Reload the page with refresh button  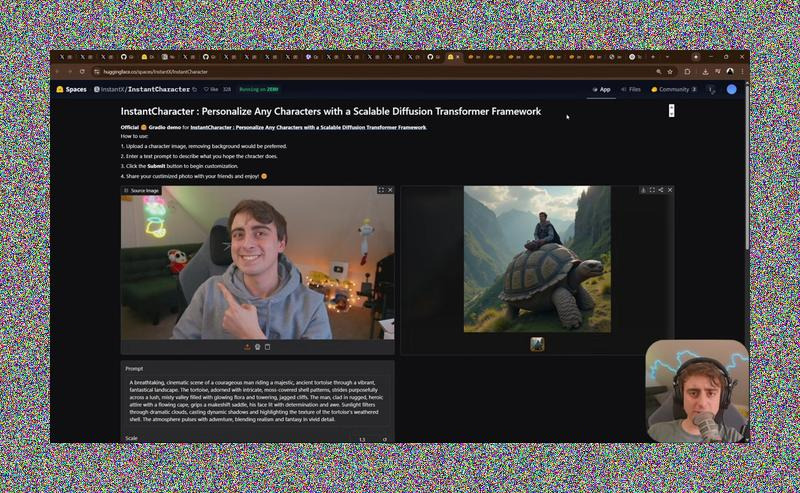(82, 72)
